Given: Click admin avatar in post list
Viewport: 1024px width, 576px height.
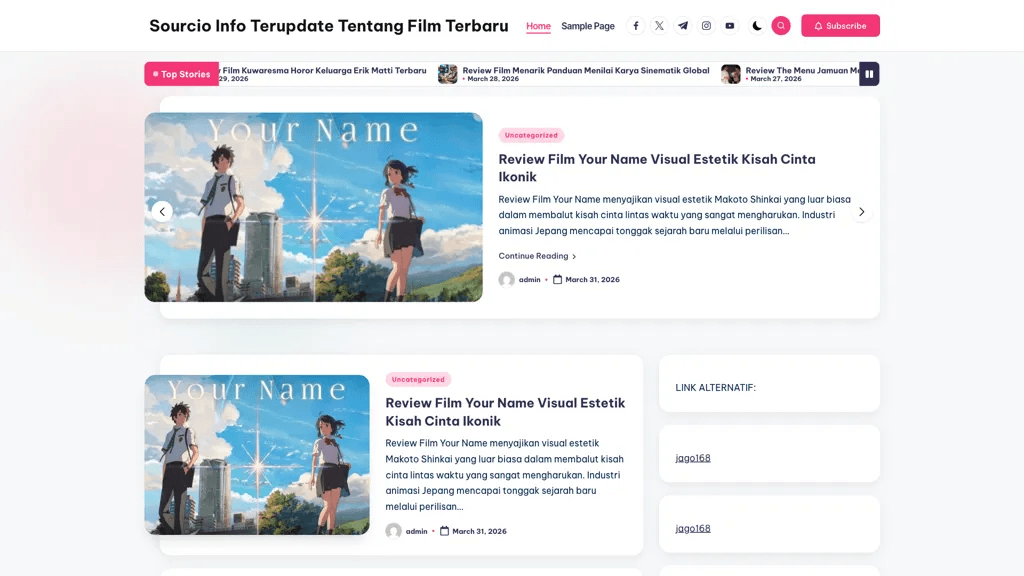Looking at the screenshot, I should tap(393, 531).
